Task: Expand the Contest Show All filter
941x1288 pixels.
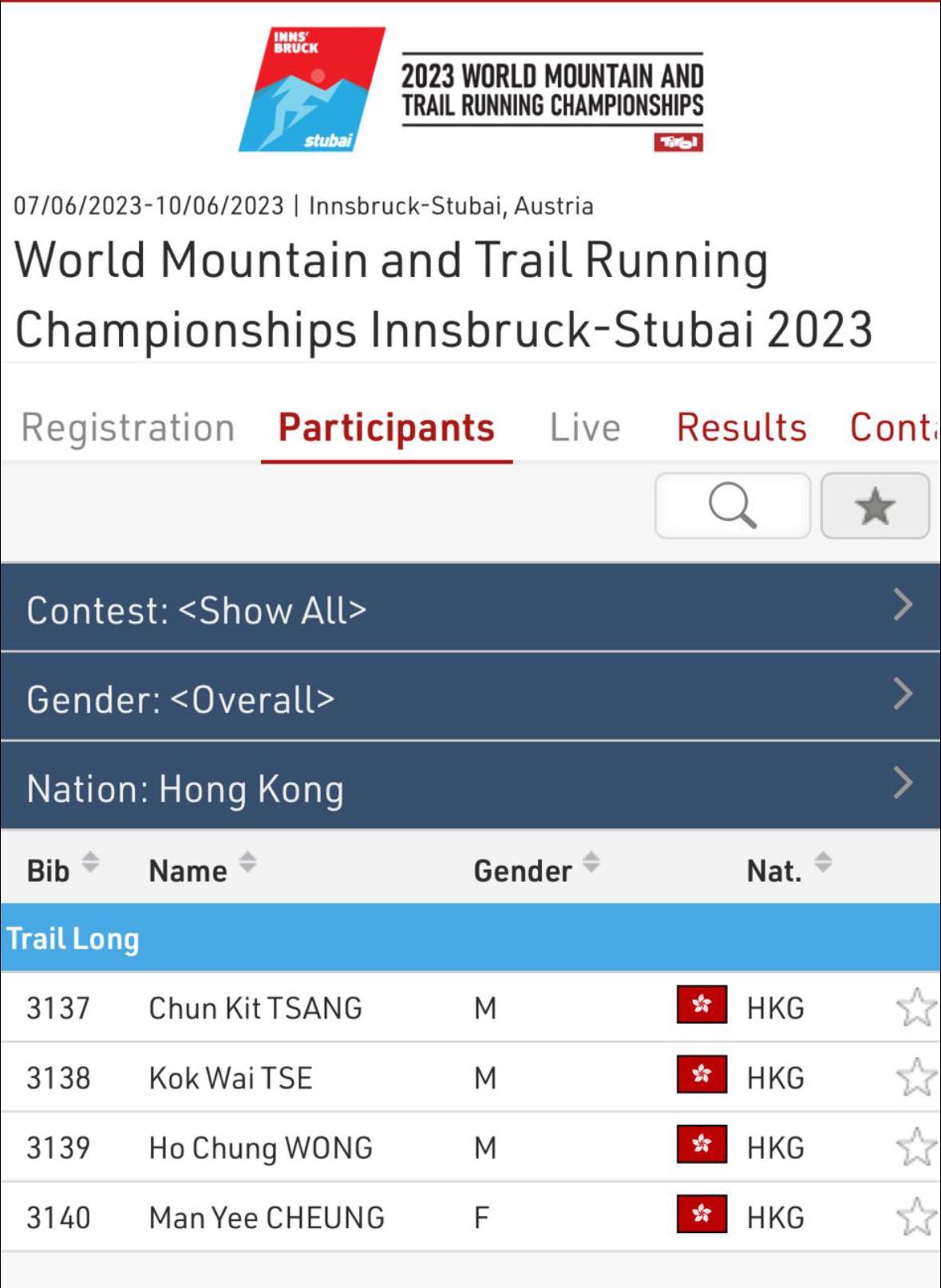Action: click(470, 608)
